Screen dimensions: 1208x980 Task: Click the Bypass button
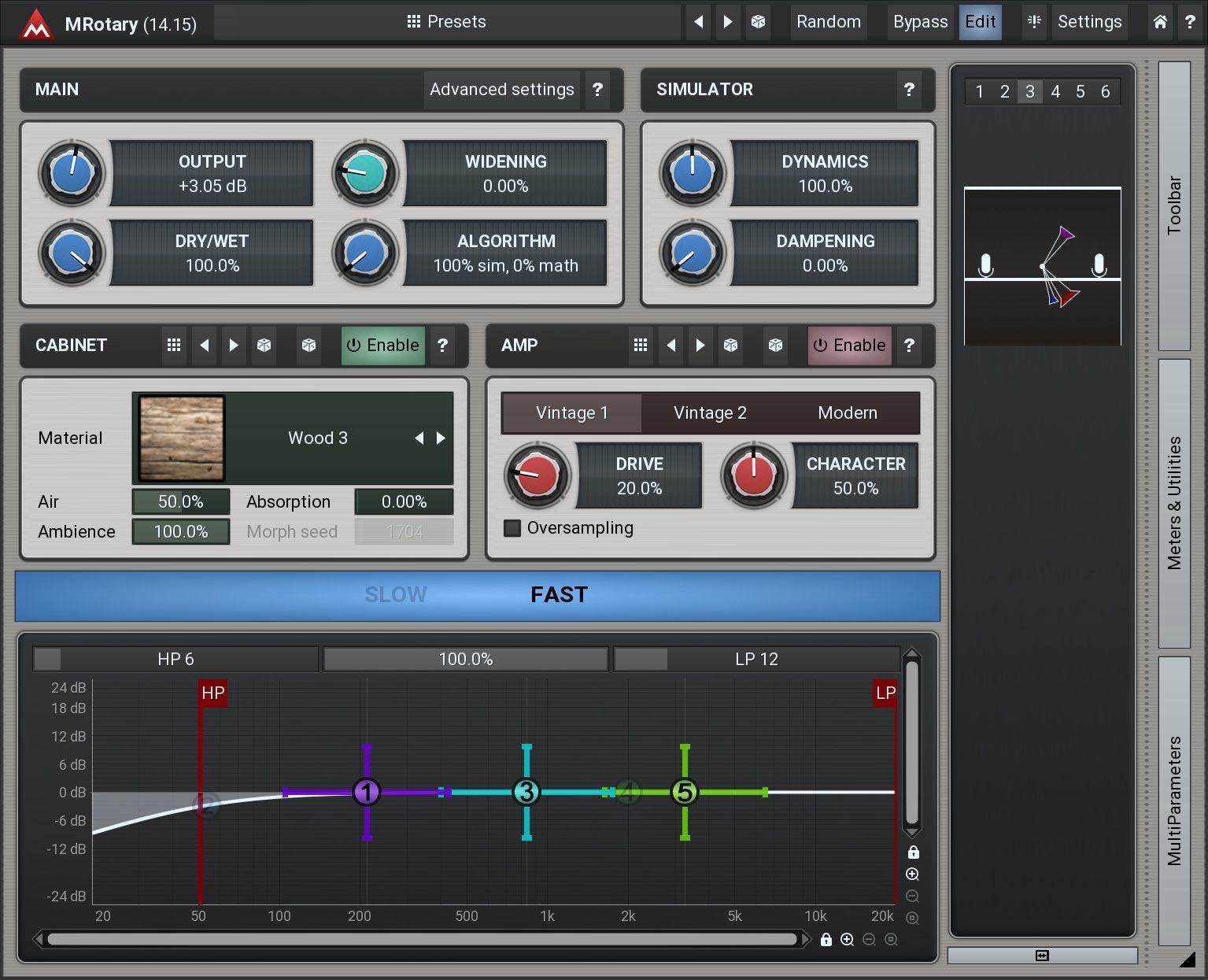coord(920,22)
